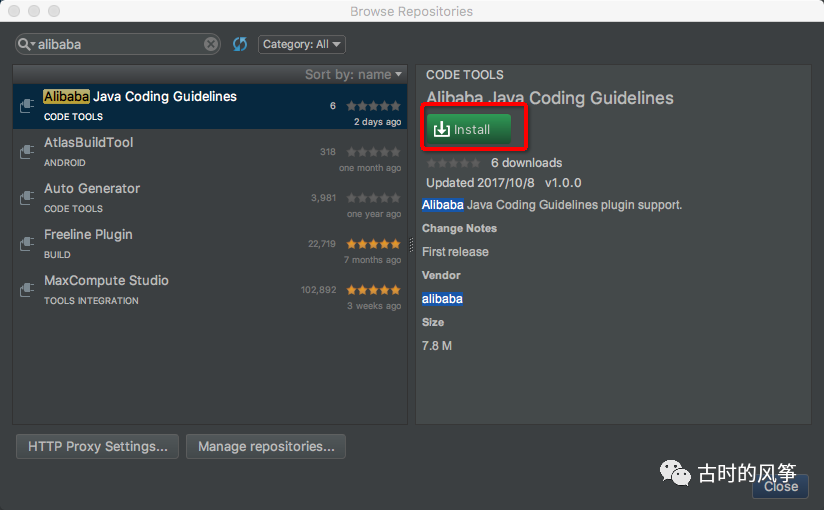Close the Browse Repositories dialog

coord(780,486)
